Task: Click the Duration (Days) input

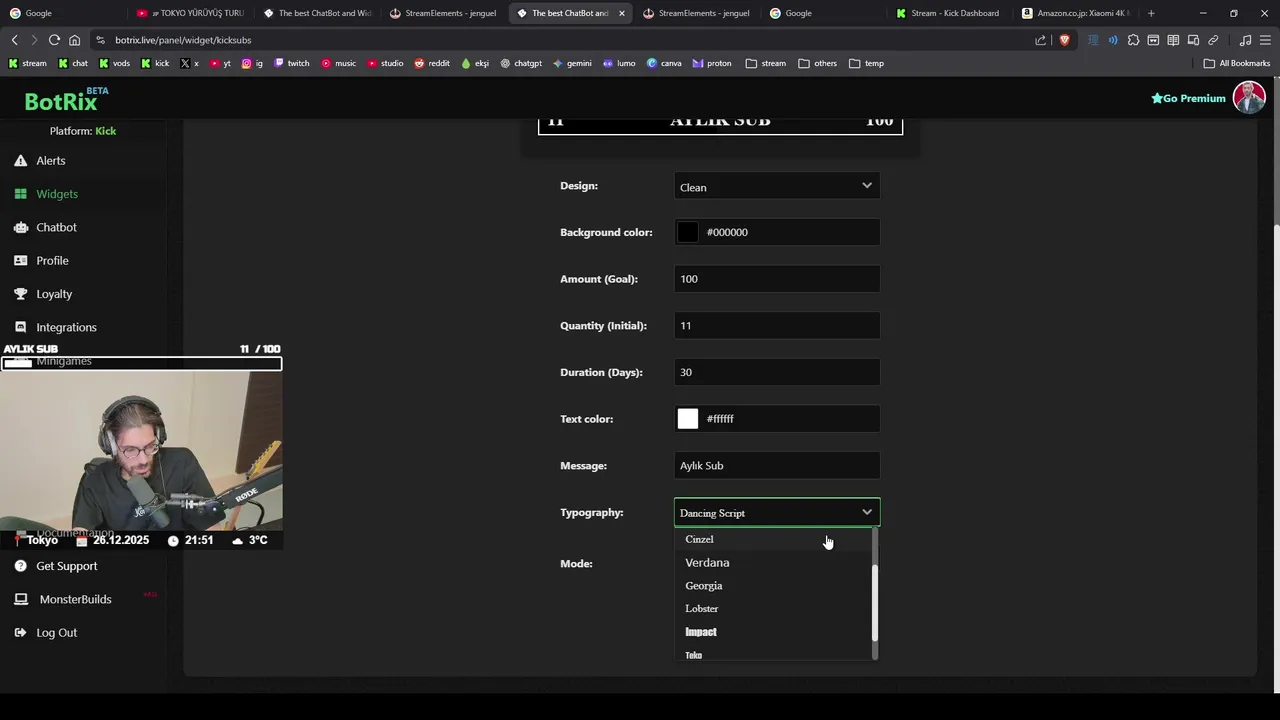Action: (x=777, y=372)
